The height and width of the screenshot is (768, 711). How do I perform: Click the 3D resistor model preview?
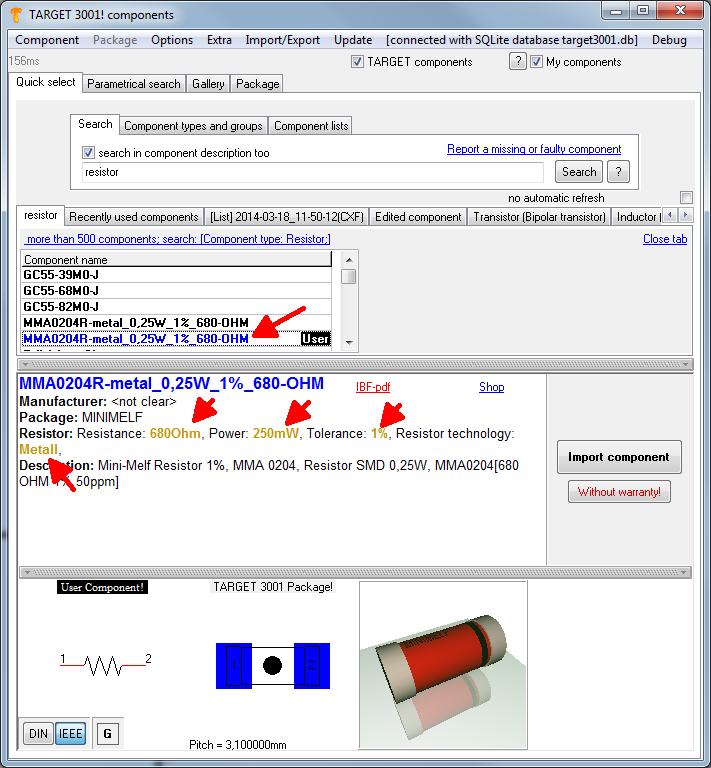tap(442, 664)
